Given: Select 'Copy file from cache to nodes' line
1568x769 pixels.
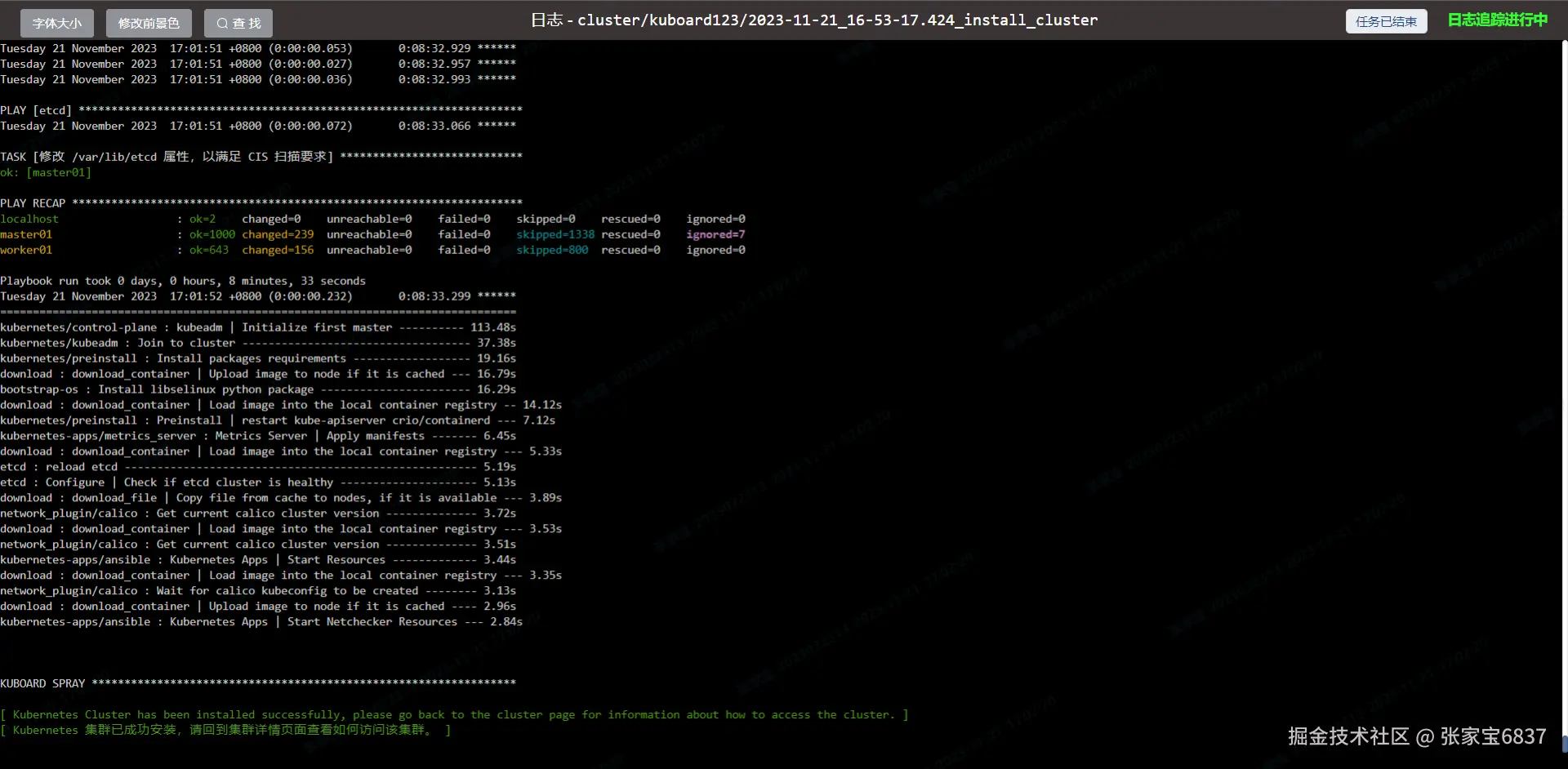Looking at the screenshot, I should coord(281,498).
